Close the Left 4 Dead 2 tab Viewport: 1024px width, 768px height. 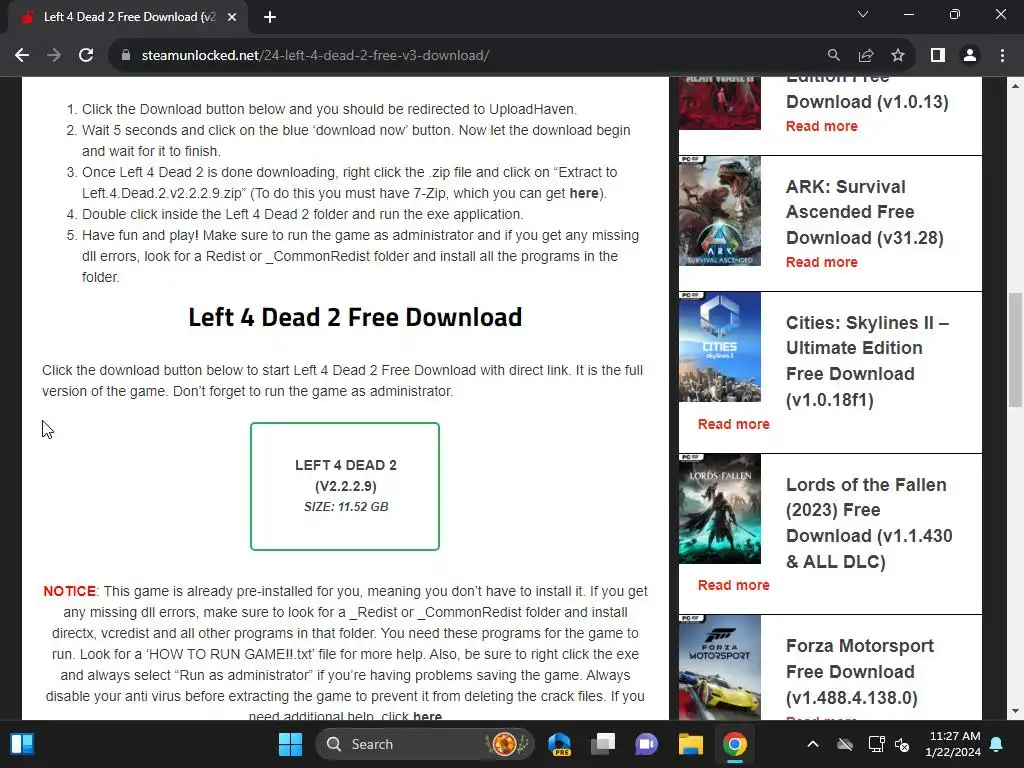click(x=232, y=17)
